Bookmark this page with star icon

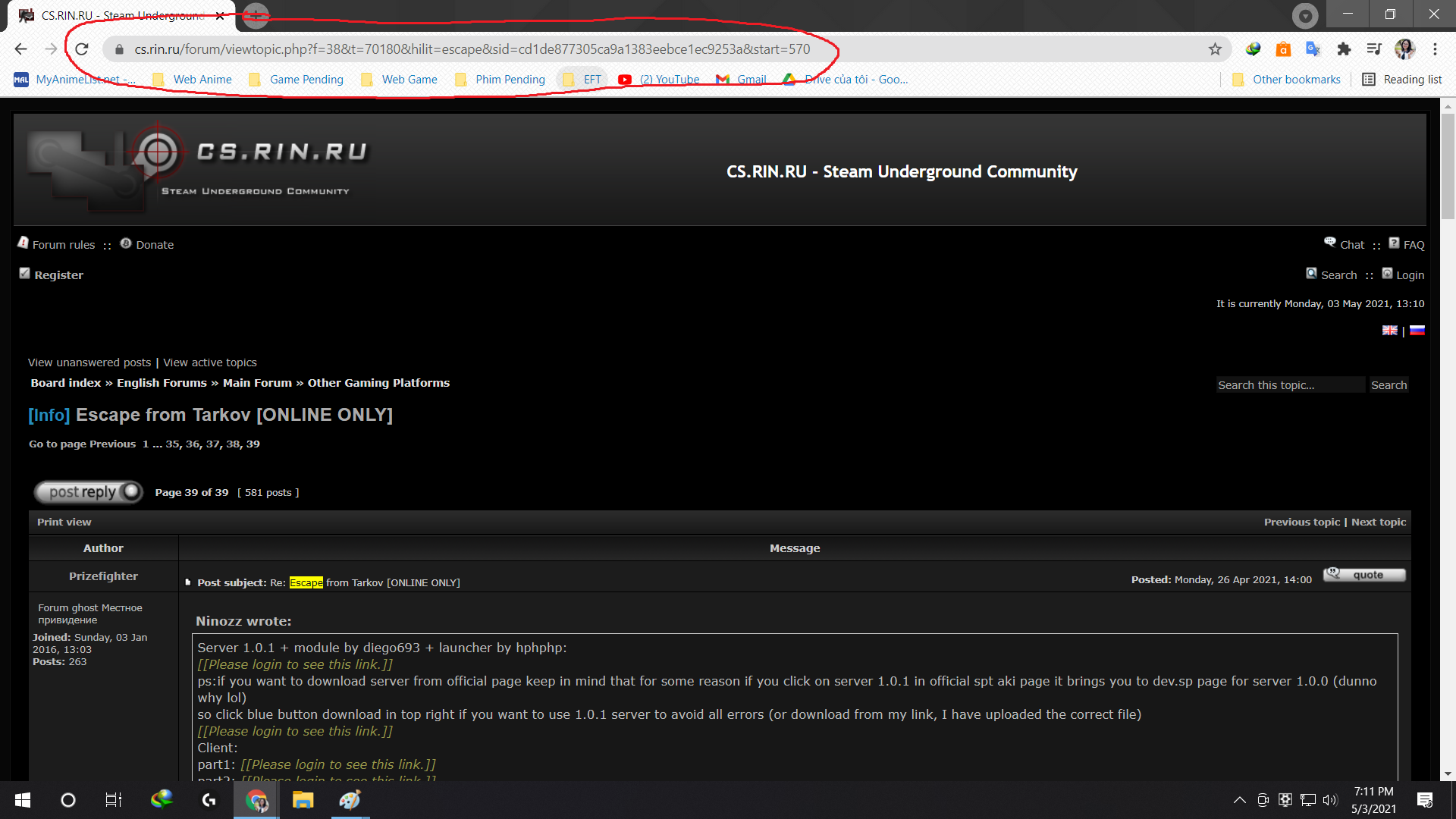1215,49
